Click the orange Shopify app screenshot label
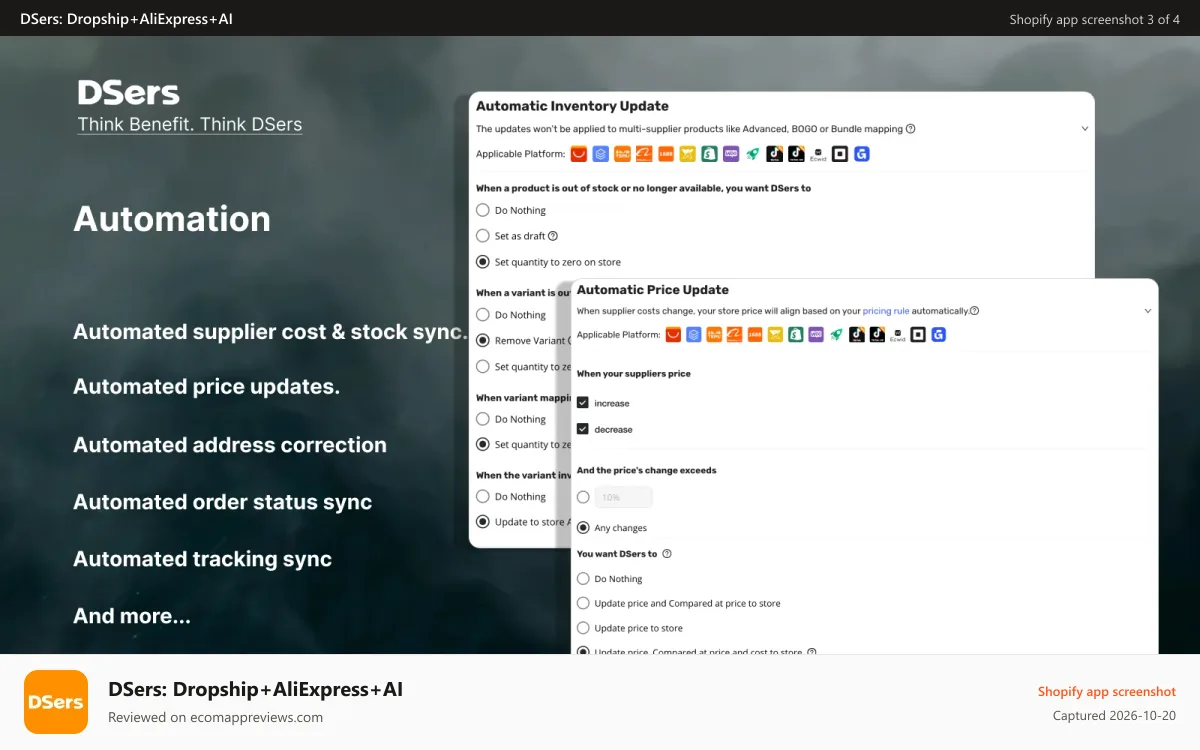 (x=1107, y=691)
